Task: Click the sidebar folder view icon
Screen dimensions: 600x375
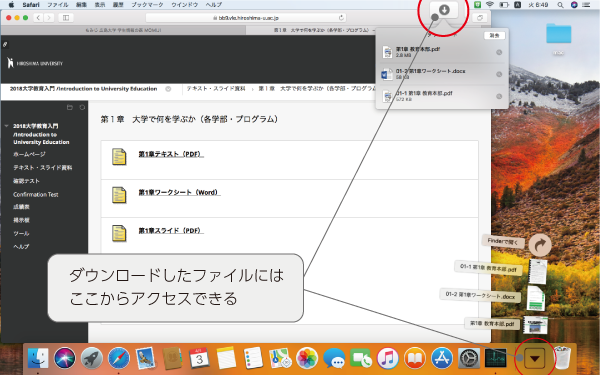Action: click(x=70, y=108)
